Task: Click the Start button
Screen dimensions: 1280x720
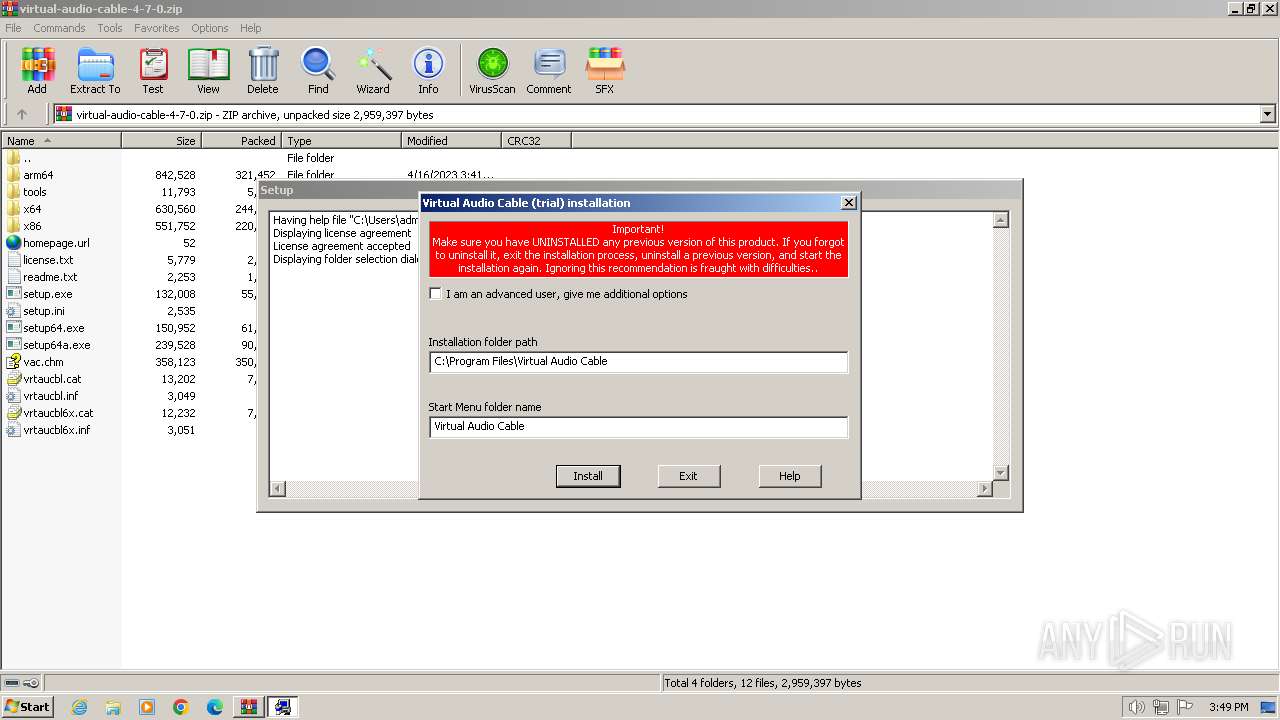Action: [27, 706]
